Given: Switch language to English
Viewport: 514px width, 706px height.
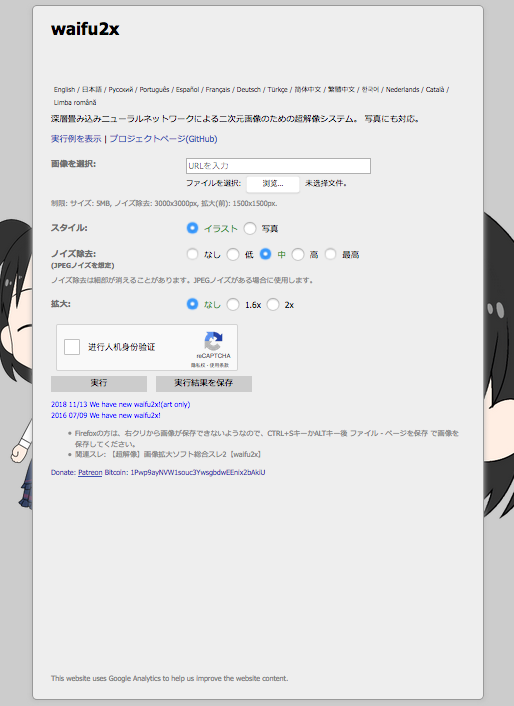Looking at the screenshot, I should (64, 90).
